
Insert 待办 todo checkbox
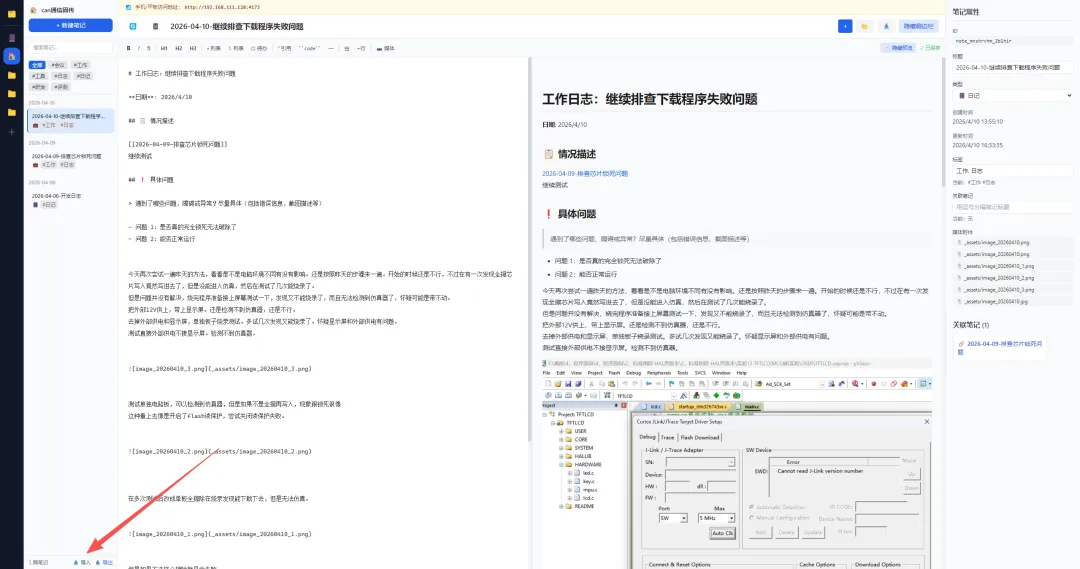[x=259, y=48]
